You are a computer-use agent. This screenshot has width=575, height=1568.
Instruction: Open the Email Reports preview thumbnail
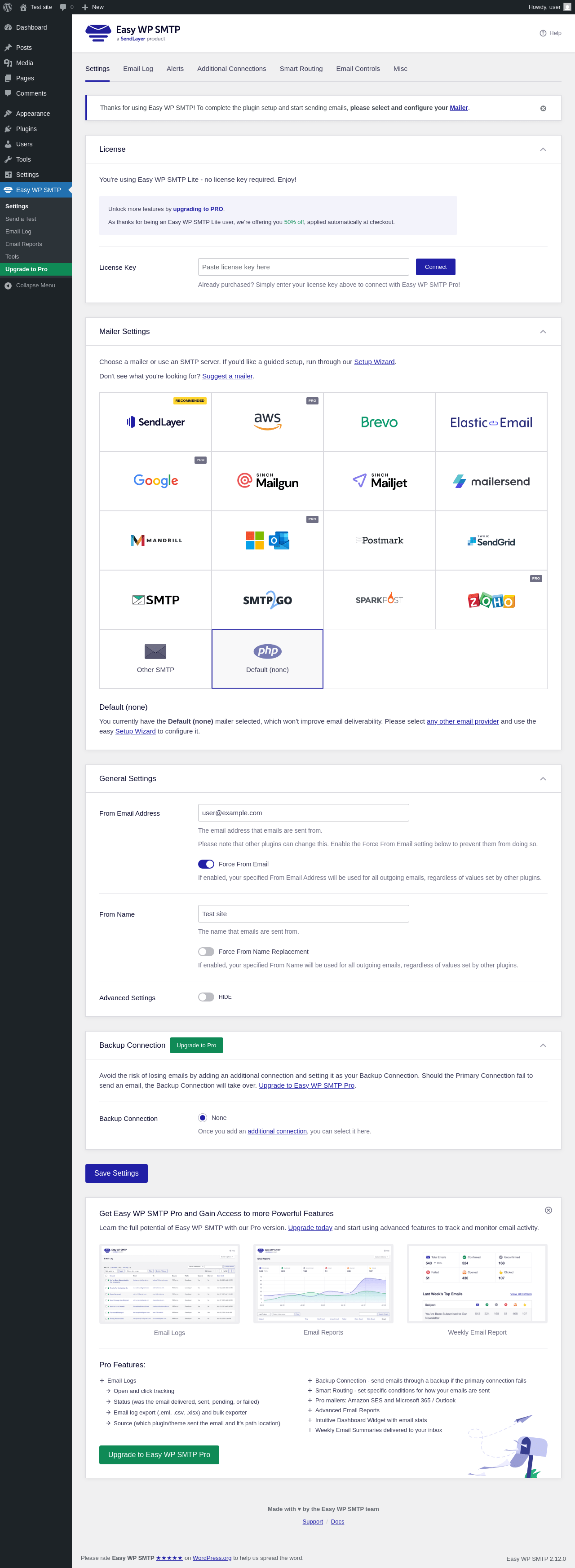click(x=323, y=1283)
